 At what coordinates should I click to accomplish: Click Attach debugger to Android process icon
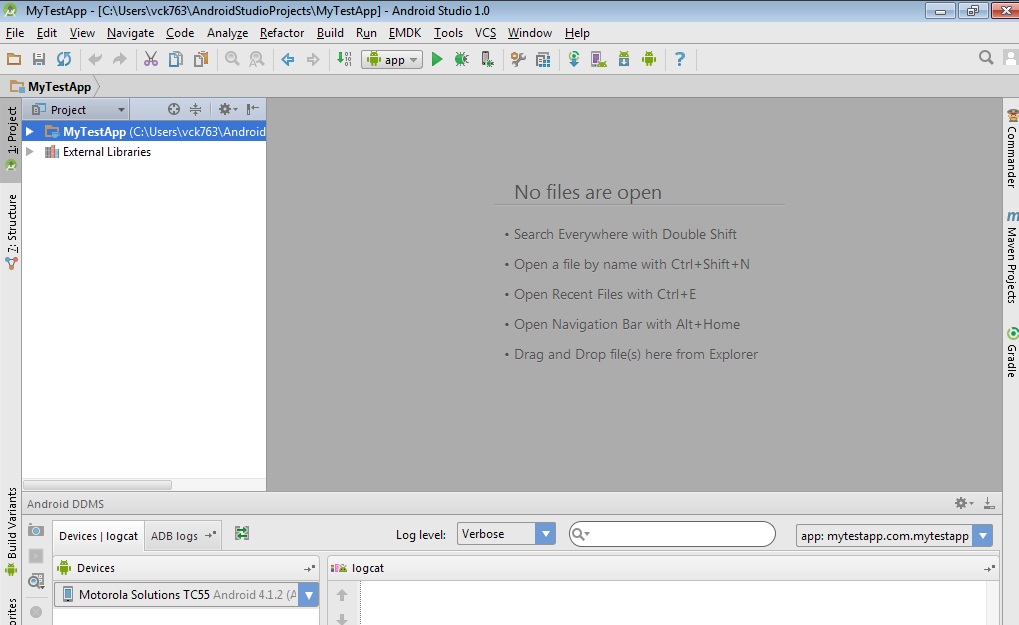click(x=487, y=59)
